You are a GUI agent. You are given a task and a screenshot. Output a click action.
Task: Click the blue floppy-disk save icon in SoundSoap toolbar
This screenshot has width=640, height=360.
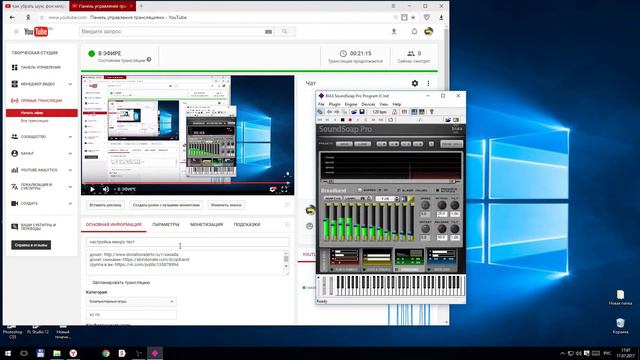click(x=362, y=111)
